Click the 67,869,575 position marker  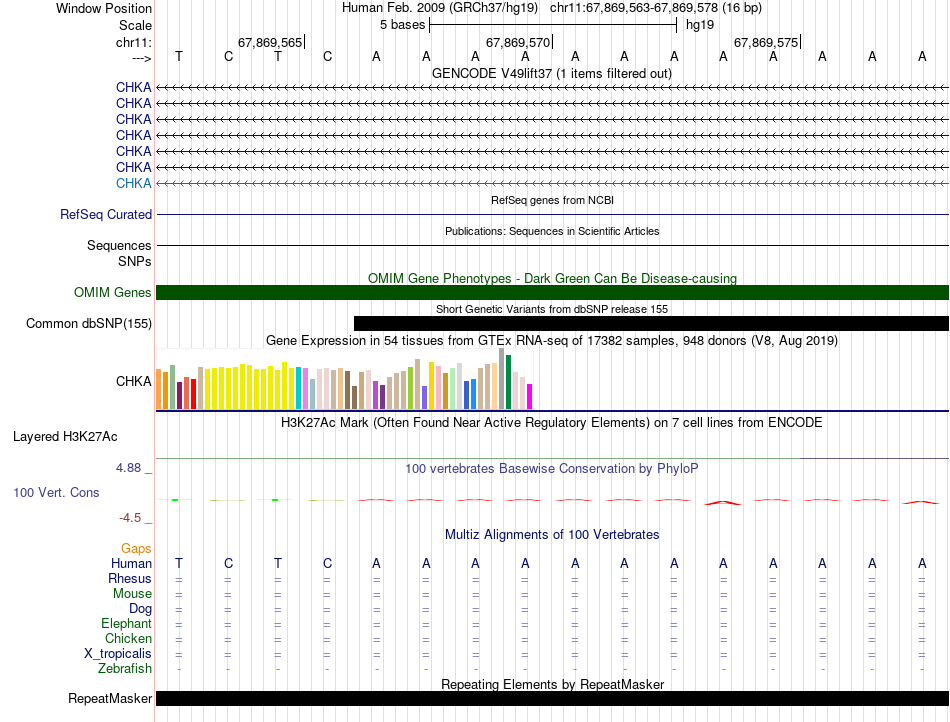[x=767, y=42]
